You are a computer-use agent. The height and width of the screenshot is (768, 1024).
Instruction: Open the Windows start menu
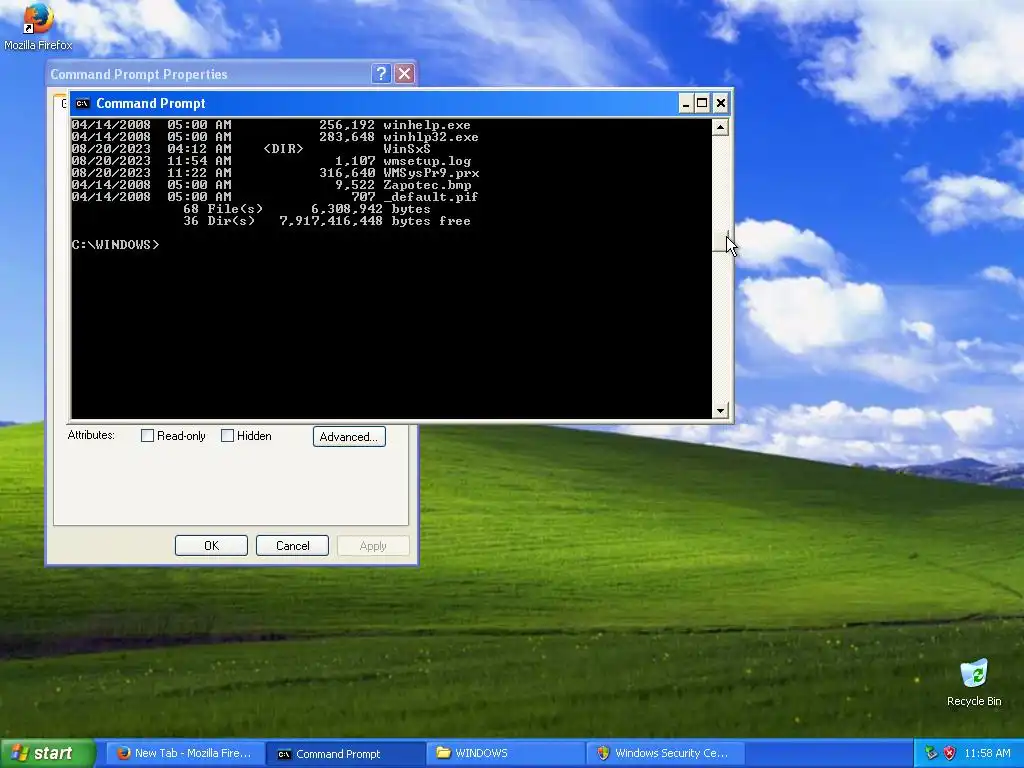click(x=47, y=753)
